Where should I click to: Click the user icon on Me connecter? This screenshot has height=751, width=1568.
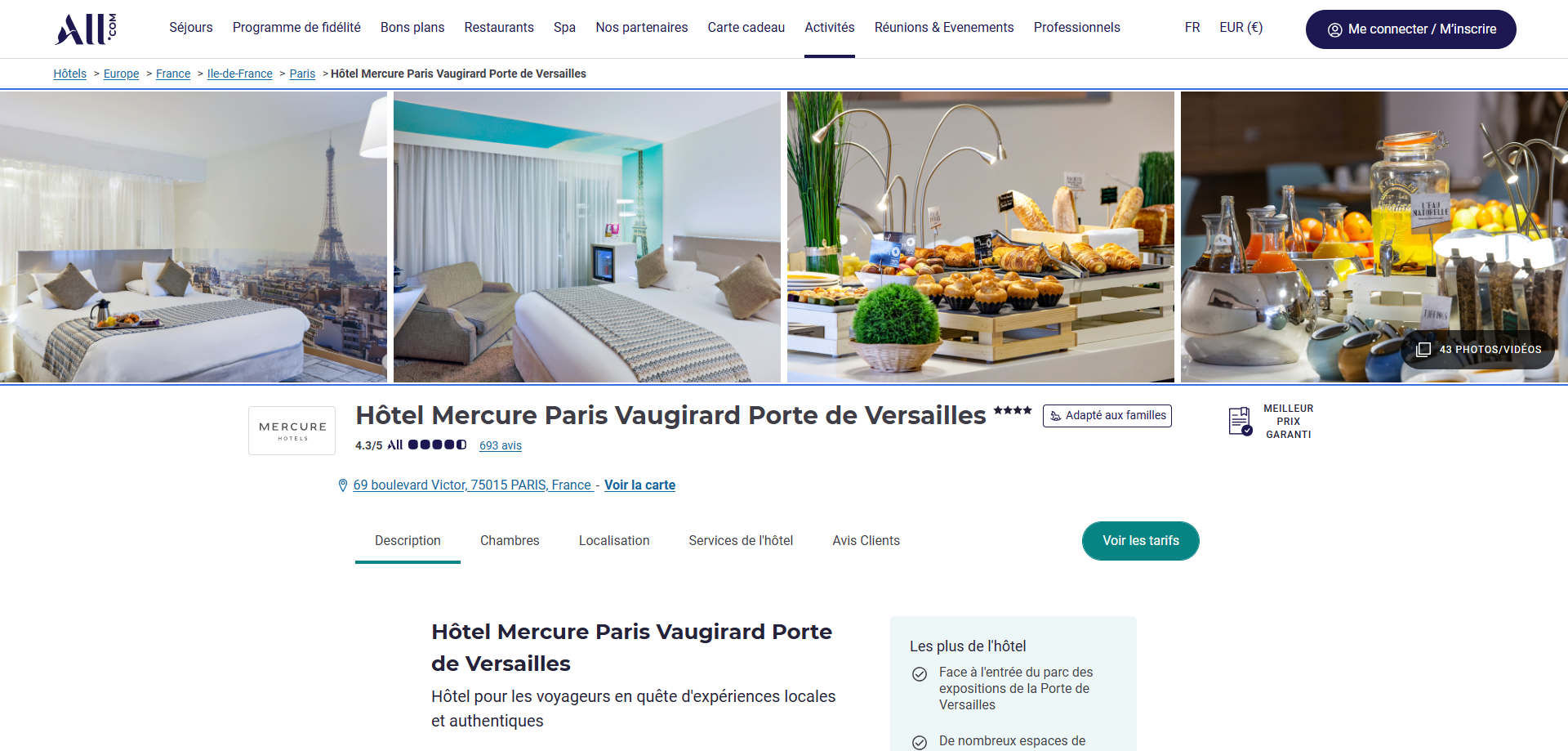coord(1335,29)
